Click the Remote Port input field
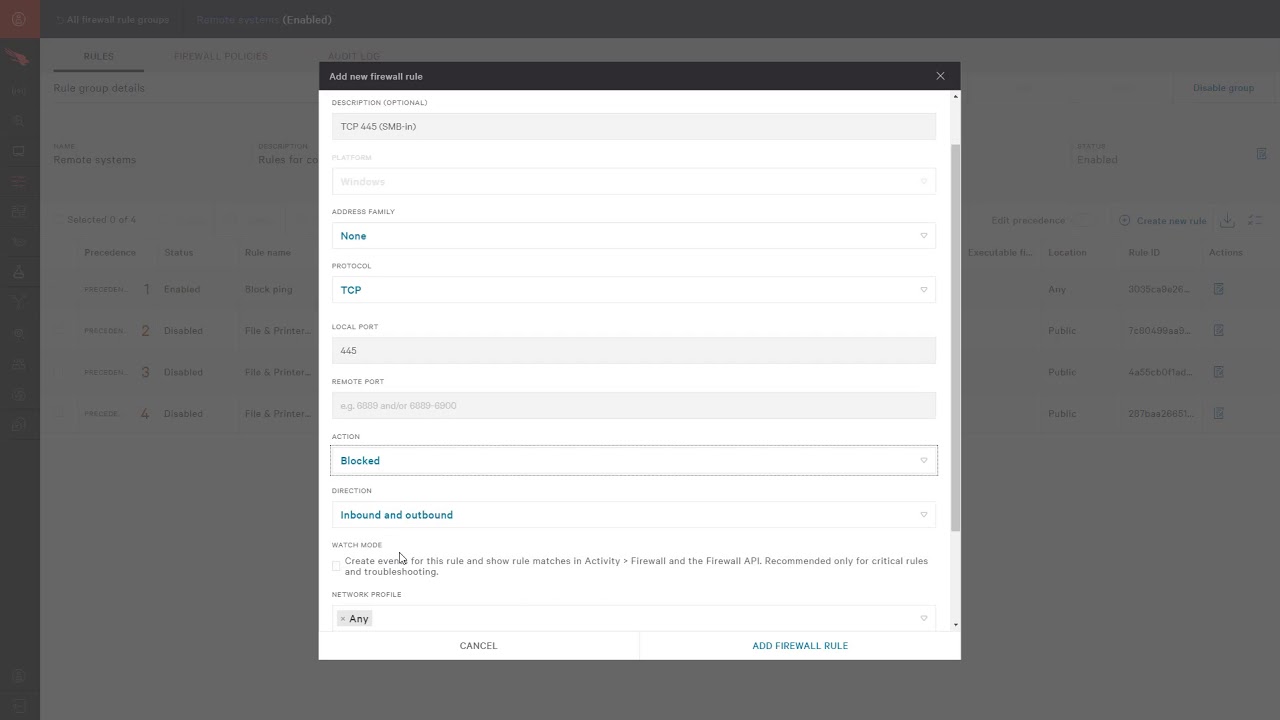Viewport: 1280px width, 720px height. coord(634,405)
